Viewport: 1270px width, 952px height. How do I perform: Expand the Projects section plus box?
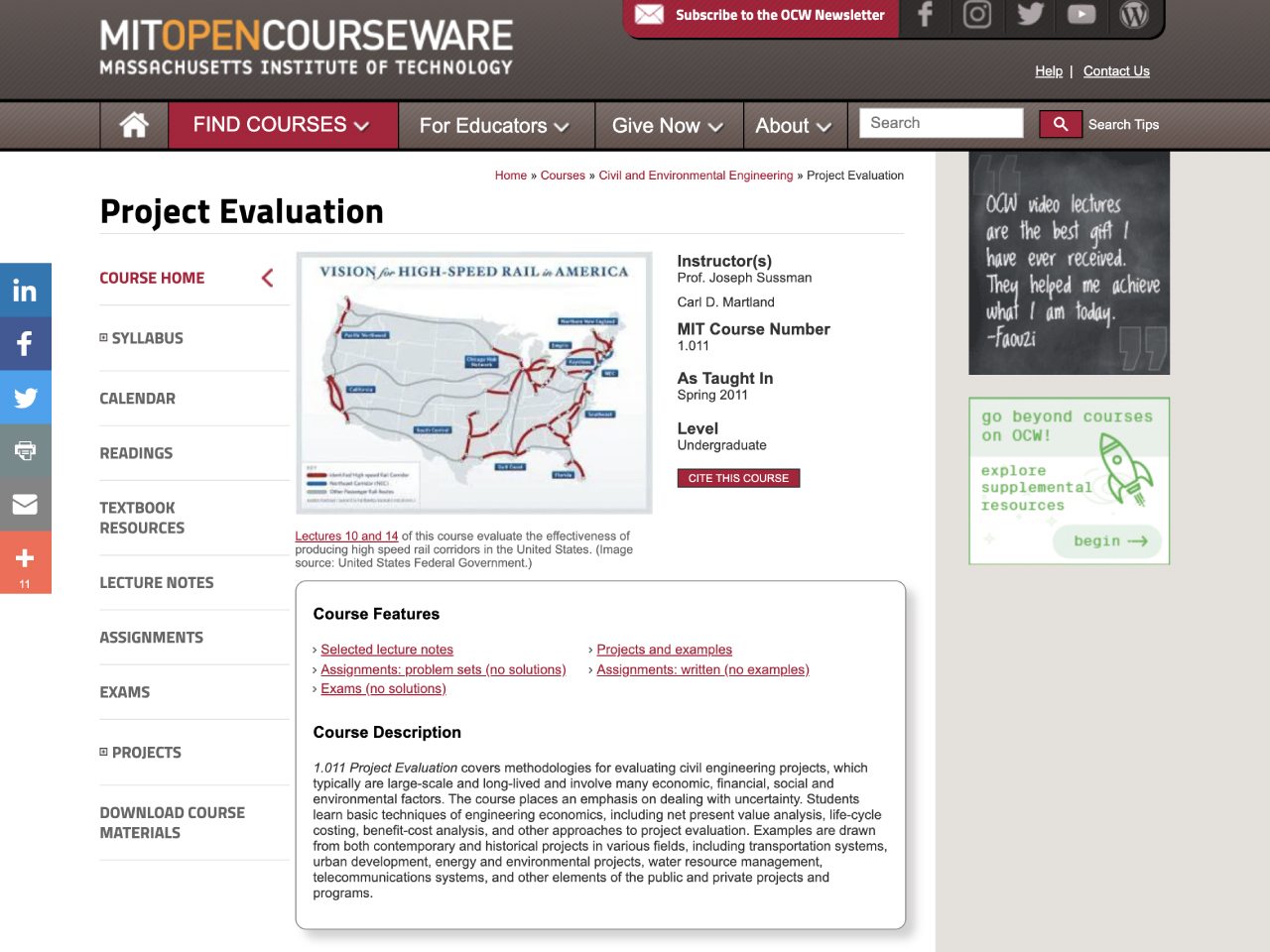click(103, 753)
